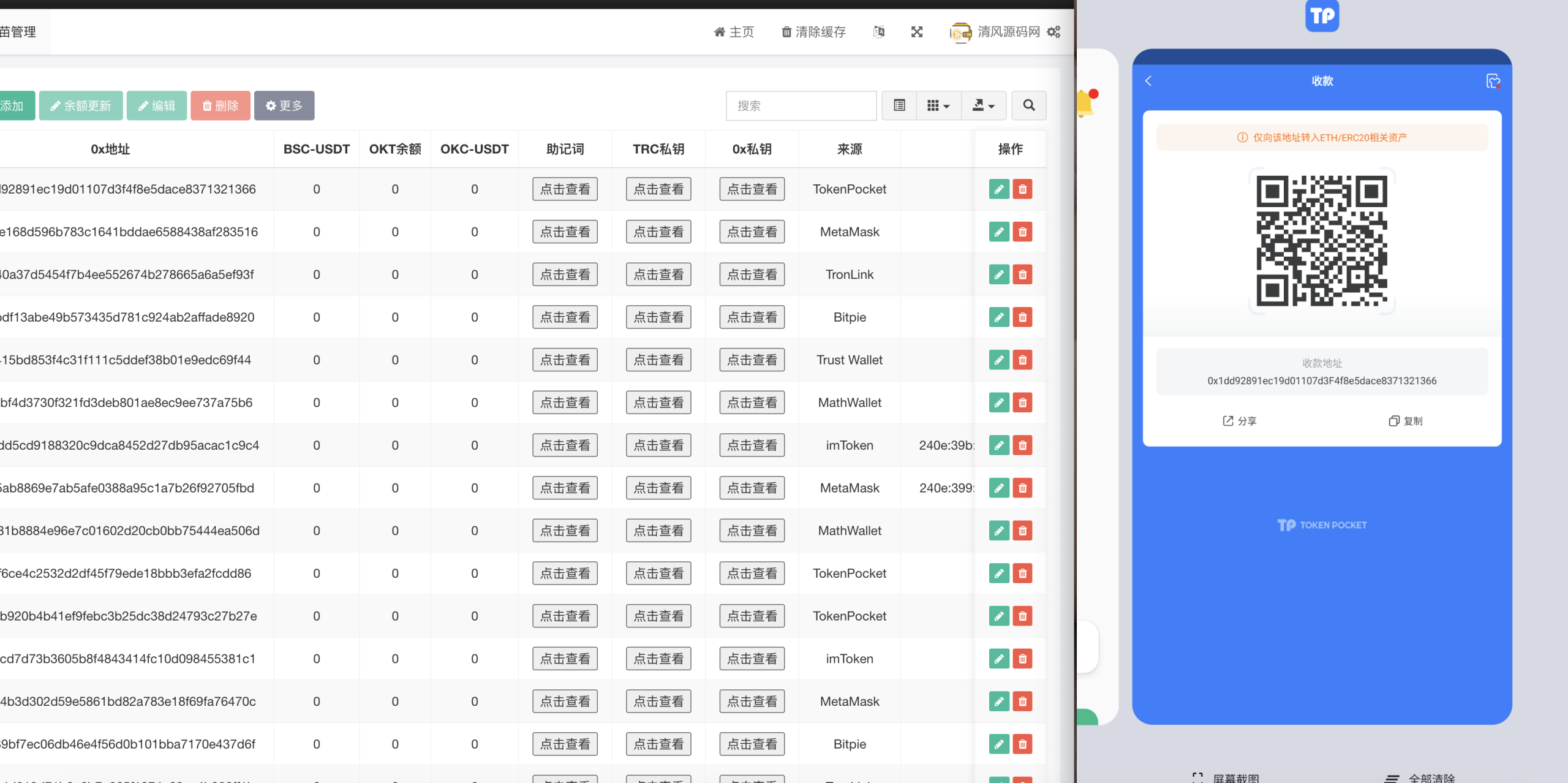
Task: Click the fullscreen expand icon
Action: [x=916, y=32]
